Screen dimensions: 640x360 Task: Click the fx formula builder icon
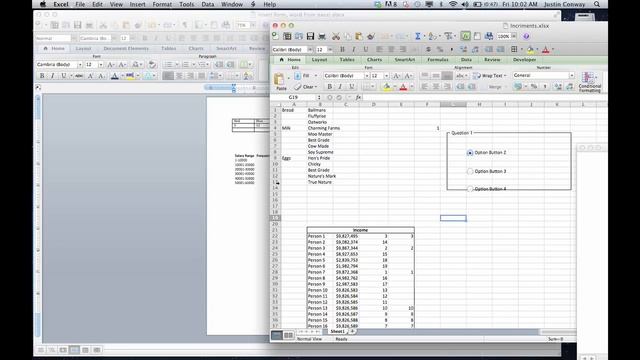(358, 98)
